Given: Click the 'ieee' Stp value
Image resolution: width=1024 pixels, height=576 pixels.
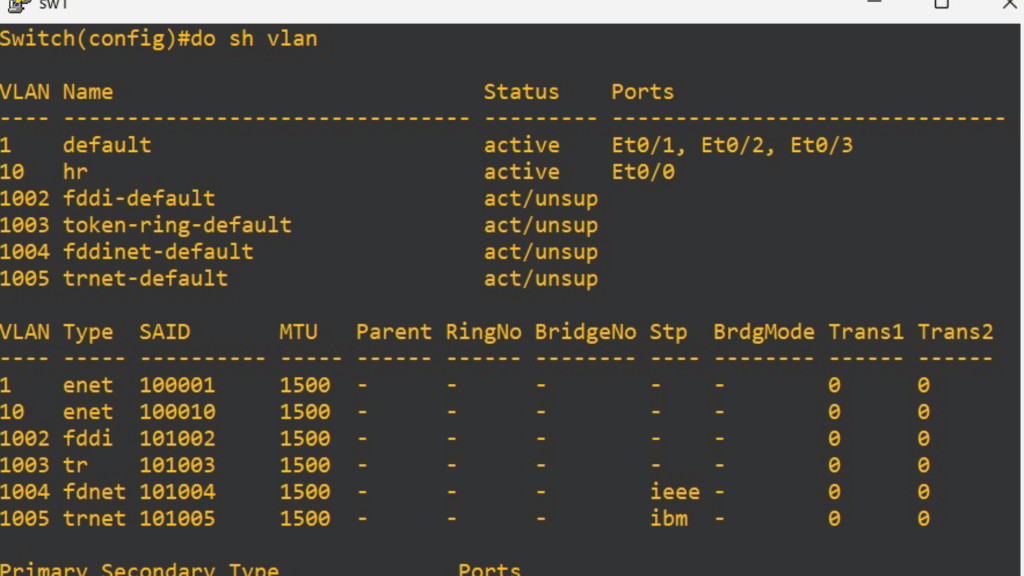Looking at the screenshot, I should [x=674, y=492].
